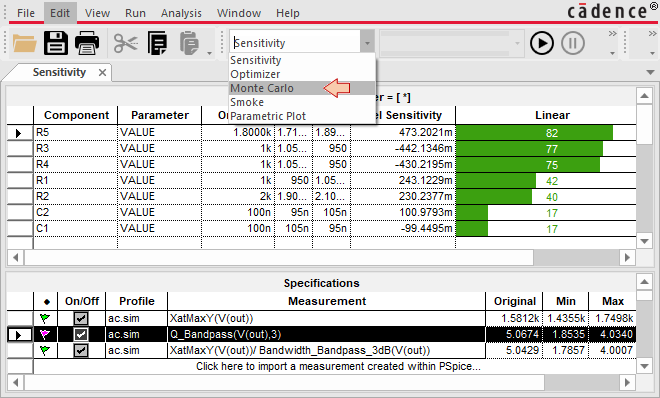Click the Print toolbar icon
This screenshot has height=398, width=660.
point(87,43)
